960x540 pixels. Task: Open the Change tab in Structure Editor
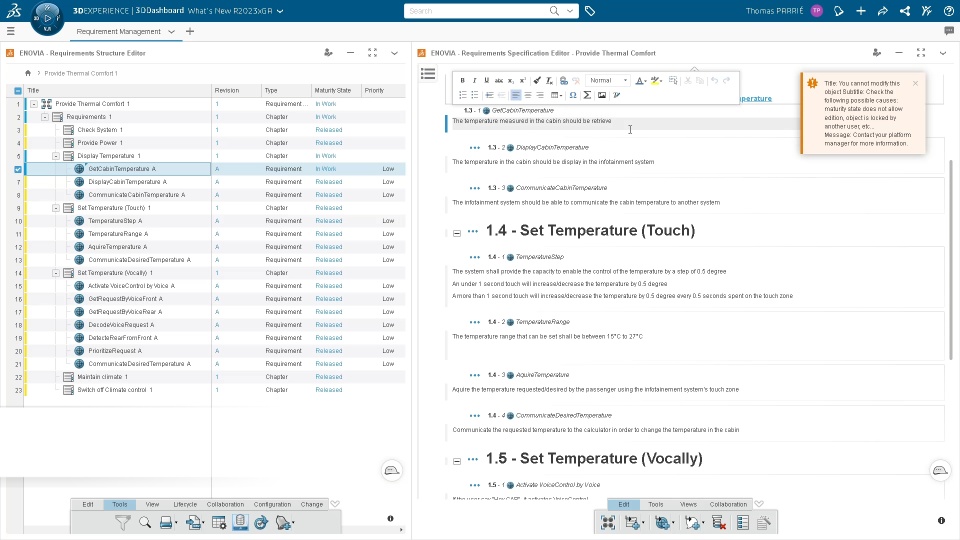(312, 504)
